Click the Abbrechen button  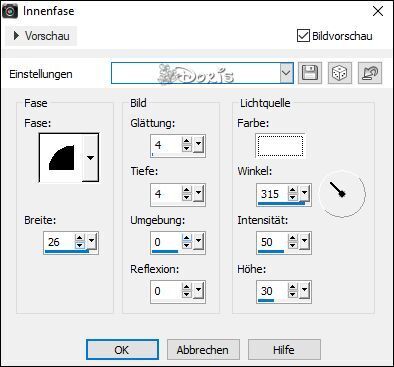(203, 350)
